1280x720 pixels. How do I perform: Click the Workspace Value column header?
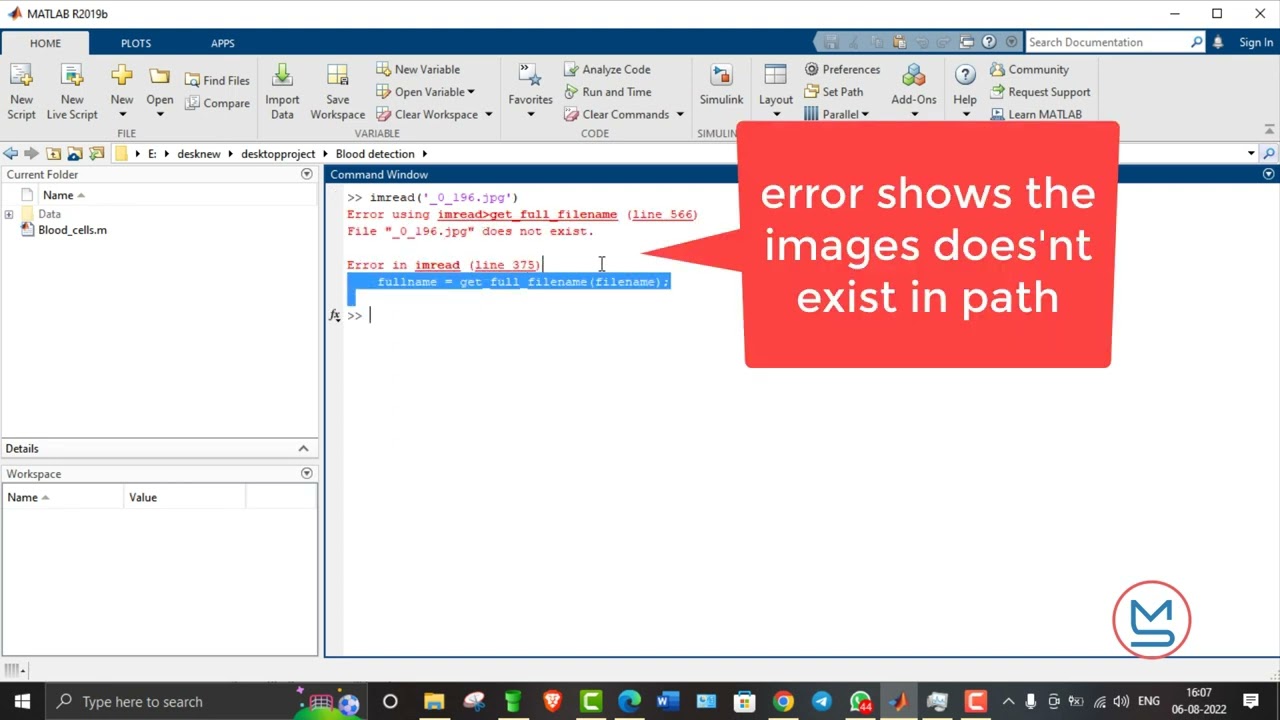(185, 497)
